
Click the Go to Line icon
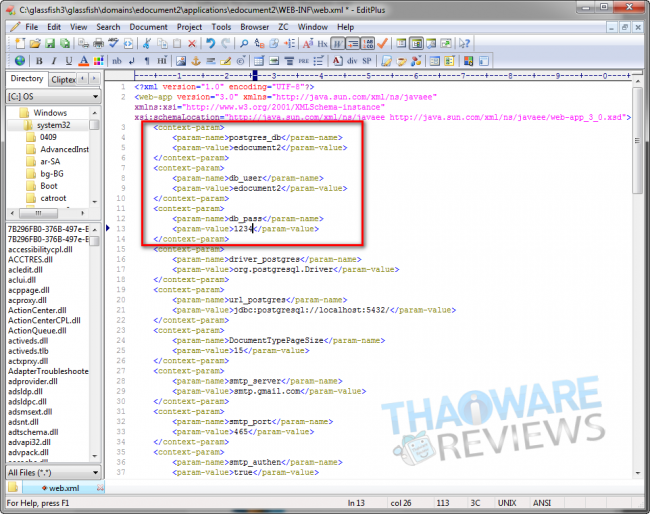pyautogui.click(x=289, y=43)
